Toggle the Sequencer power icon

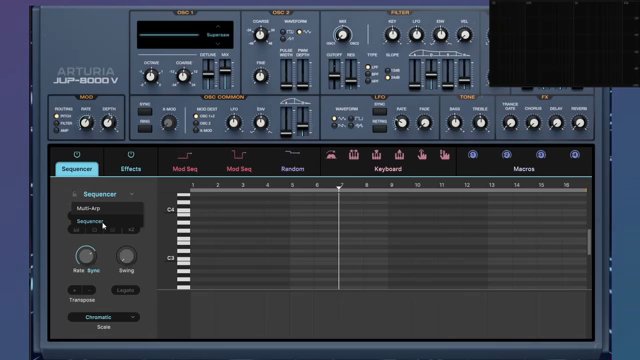click(77, 155)
